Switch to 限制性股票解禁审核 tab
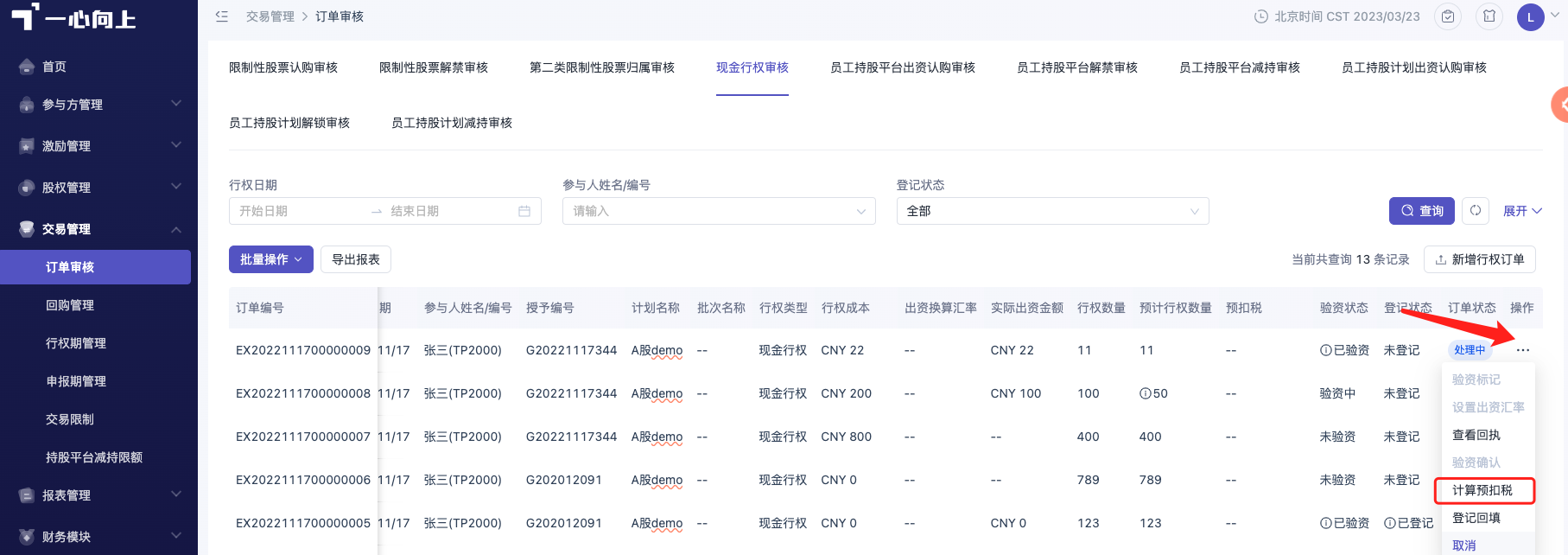 [x=434, y=67]
